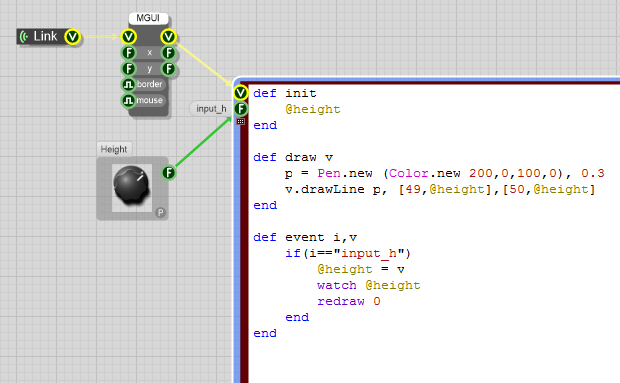
Task: Select the Height module label
Action: 114,149
